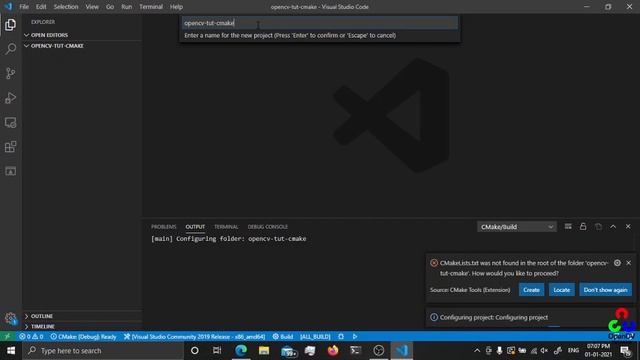Open the Run and Debug view
Image resolution: width=640 pixels, height=360 pixels.
11,98
